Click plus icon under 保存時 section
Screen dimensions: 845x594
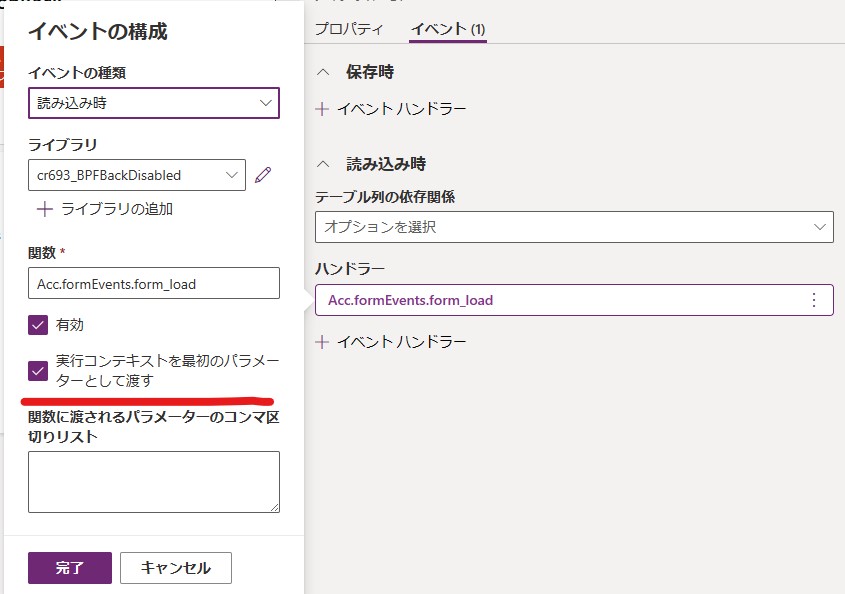[x=322, y=109]
